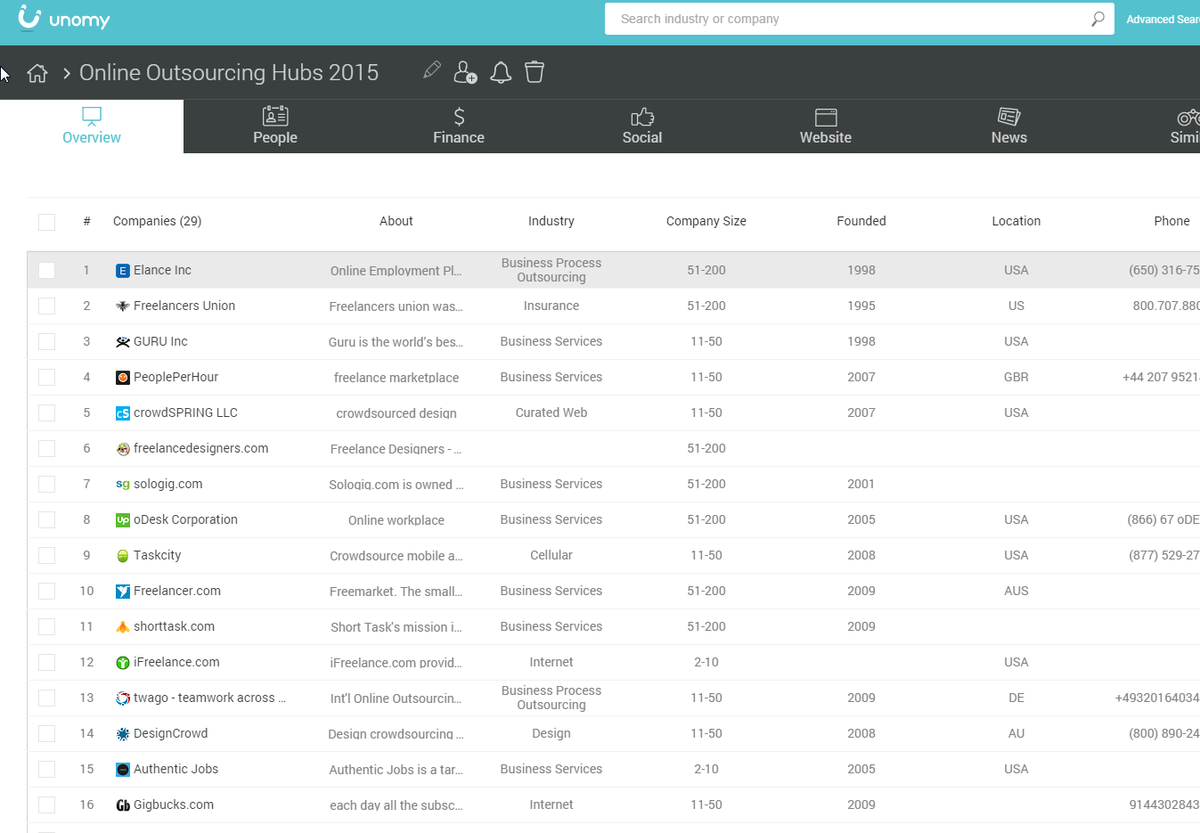The height and width of the screenshot is (833, 1200).
Task: Open the Freelancers Union company link
Action: click(184, 306)
